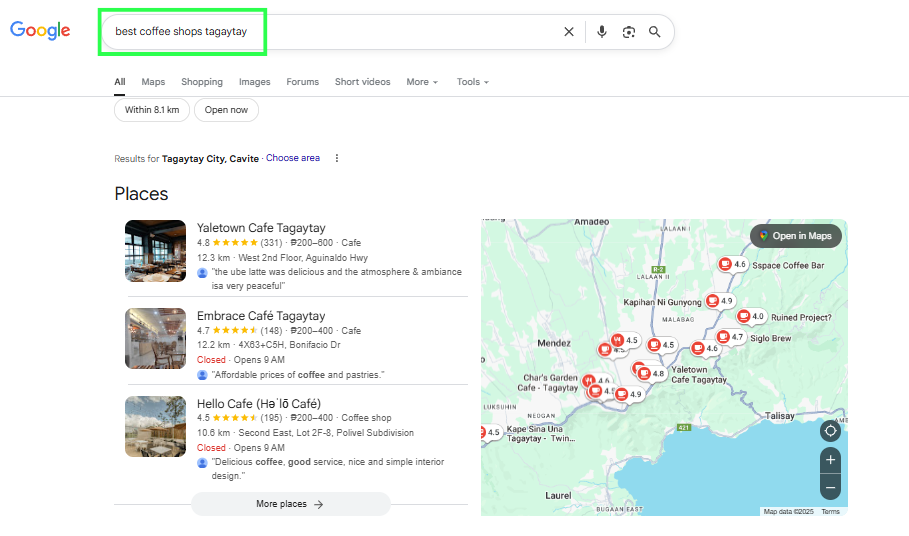This screenshot has width=909, height=536.
Task: Click the Siglo Brew 4.7 map pin
Action: tap(730, 337)
